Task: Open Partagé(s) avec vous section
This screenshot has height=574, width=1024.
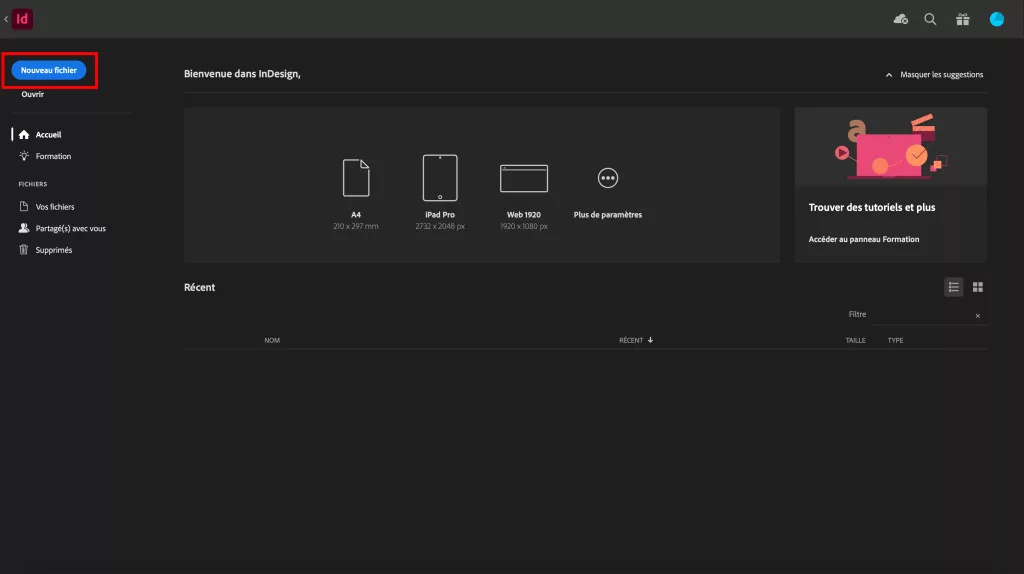Action: click(72, 228)
